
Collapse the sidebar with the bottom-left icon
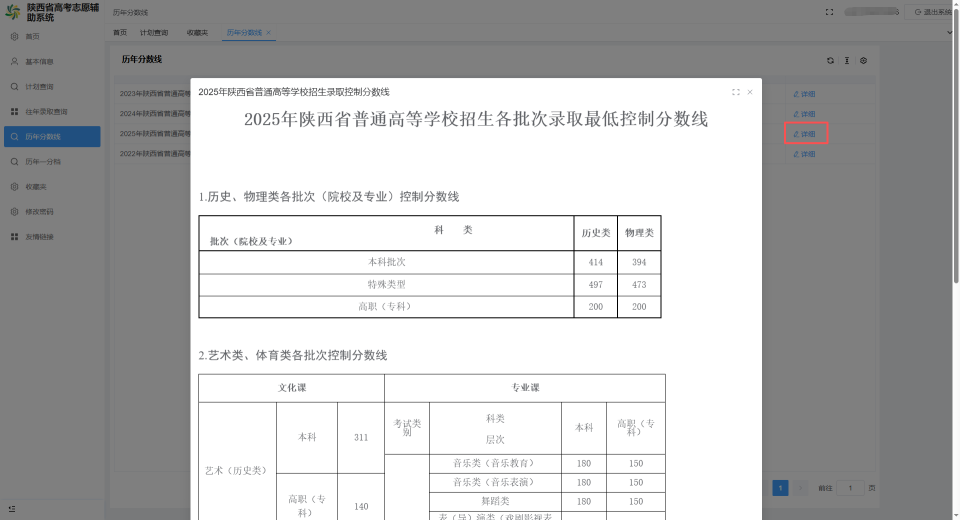coord(12,509)
